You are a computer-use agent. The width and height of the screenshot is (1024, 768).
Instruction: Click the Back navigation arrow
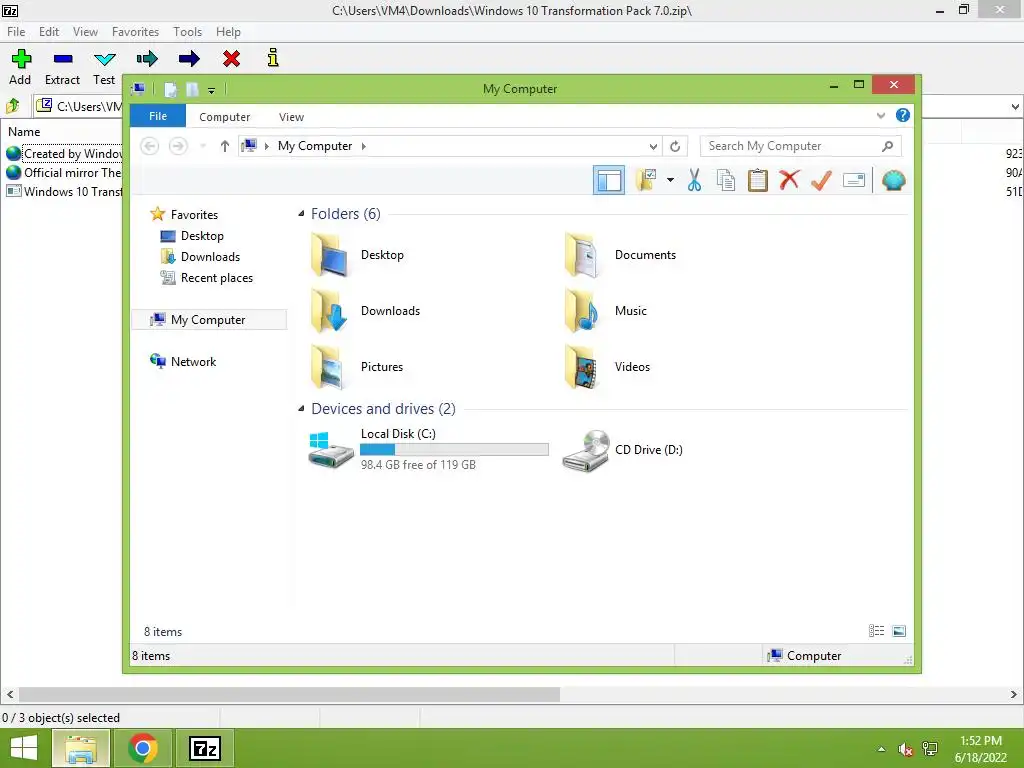150,146
